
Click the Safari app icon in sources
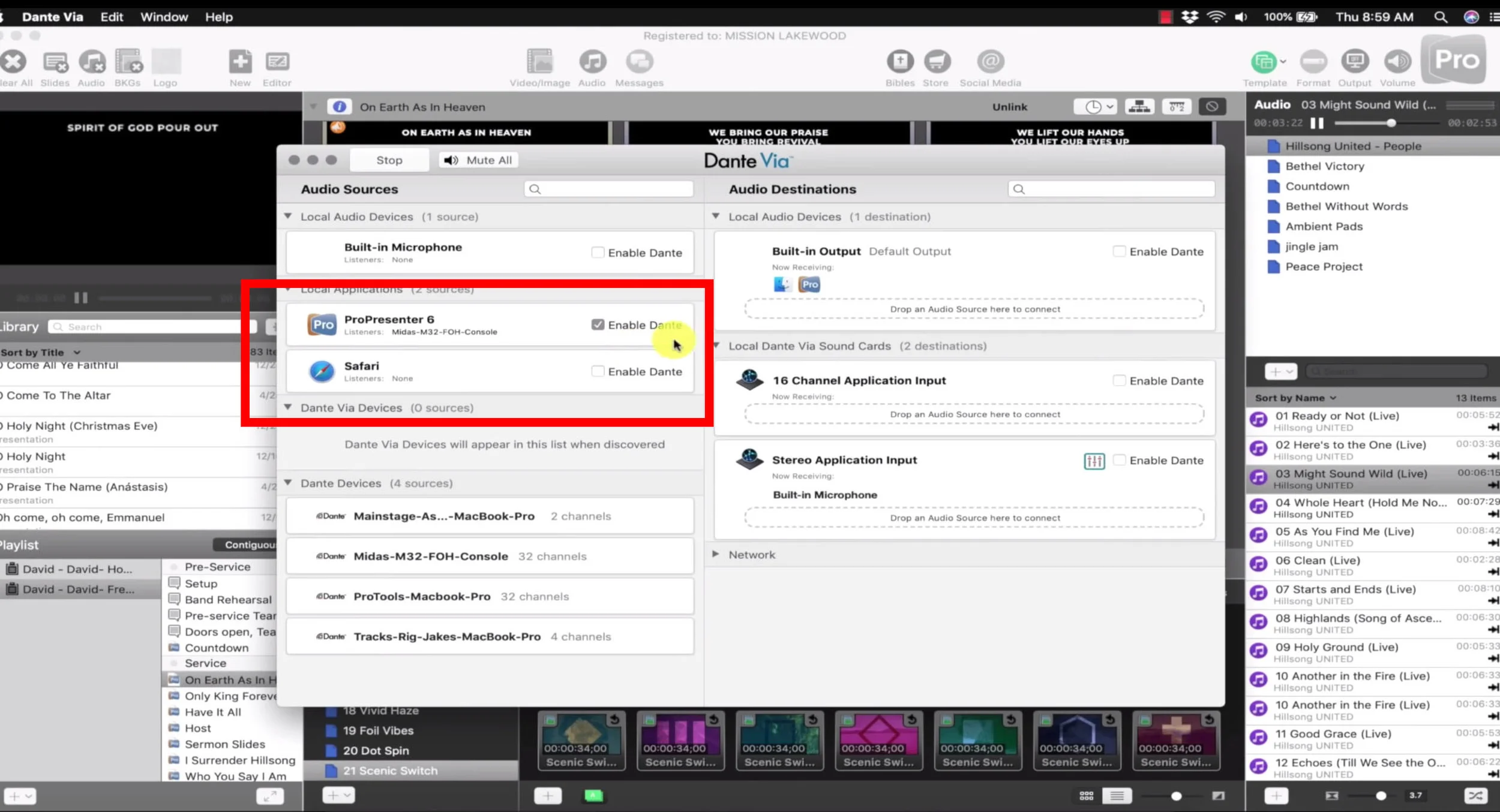click(322, 372)
